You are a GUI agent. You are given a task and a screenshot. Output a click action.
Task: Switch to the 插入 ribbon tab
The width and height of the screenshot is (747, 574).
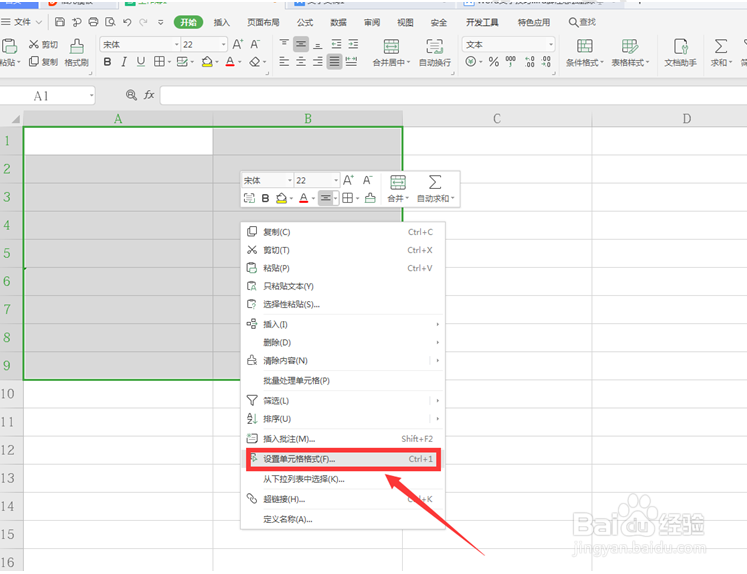point(222,22)
